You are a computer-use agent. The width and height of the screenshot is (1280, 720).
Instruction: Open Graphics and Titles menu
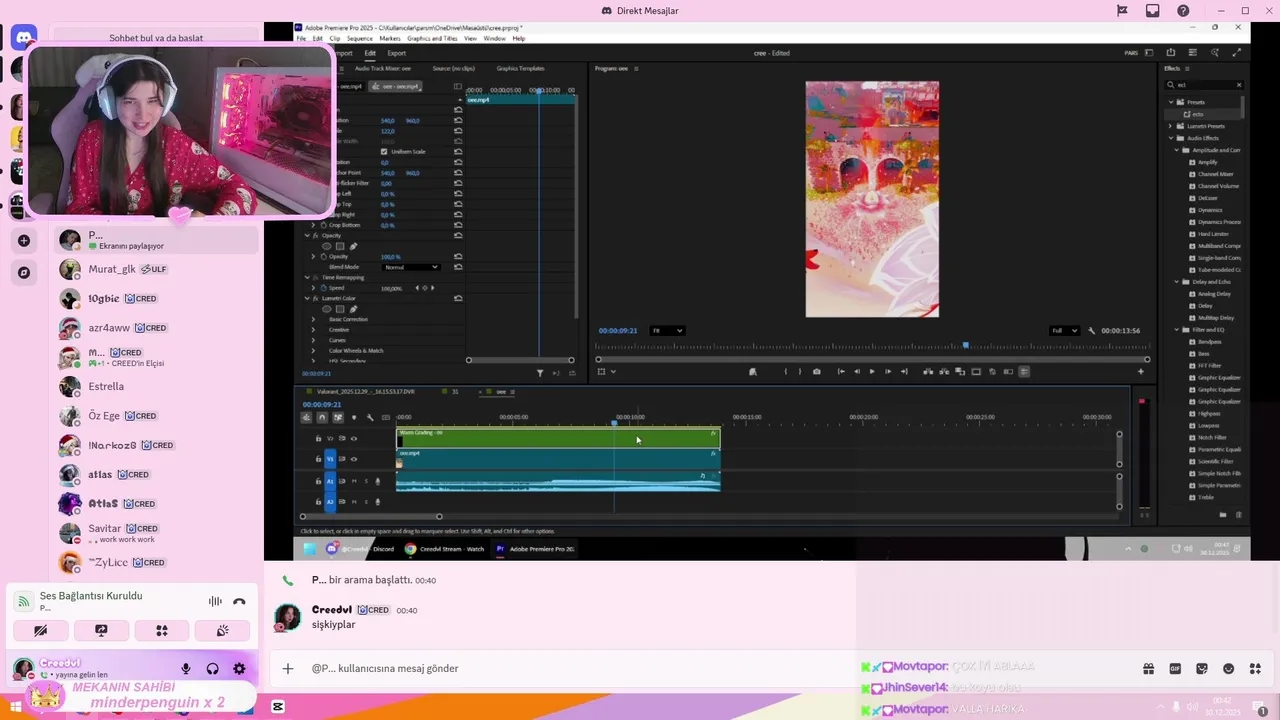coord(432,39)
